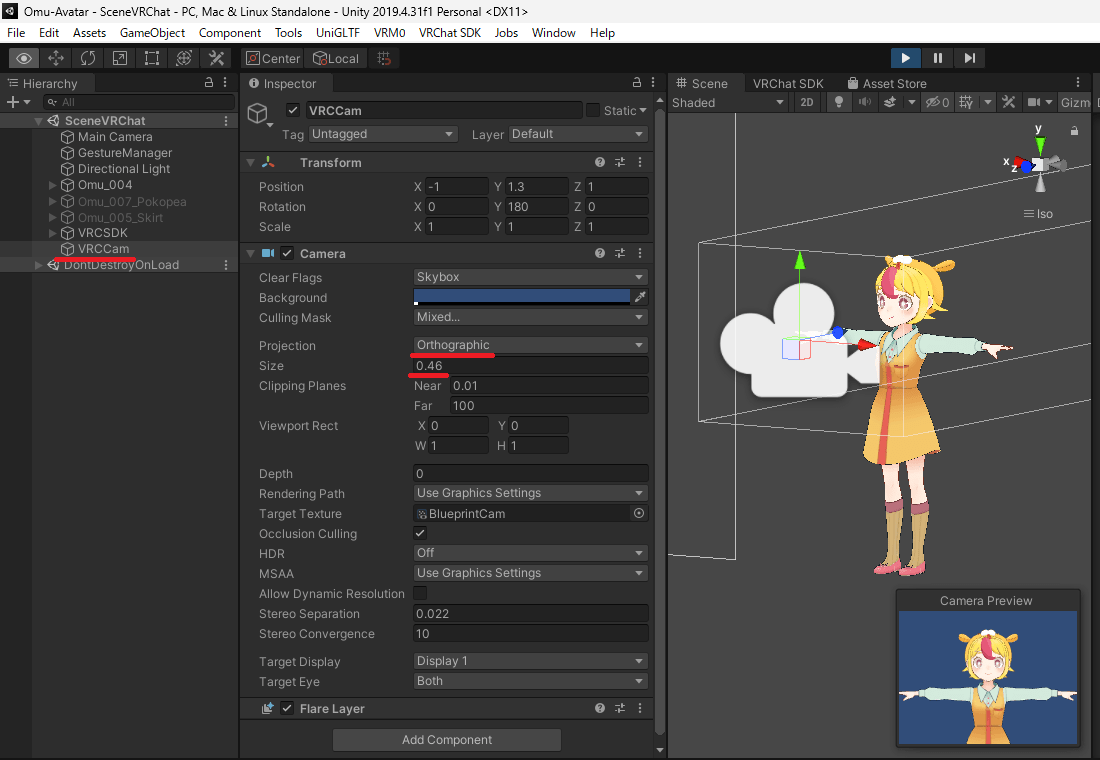Click the camera Background color swatch
The image size is (1100, 760).
[x=521, y=297]
